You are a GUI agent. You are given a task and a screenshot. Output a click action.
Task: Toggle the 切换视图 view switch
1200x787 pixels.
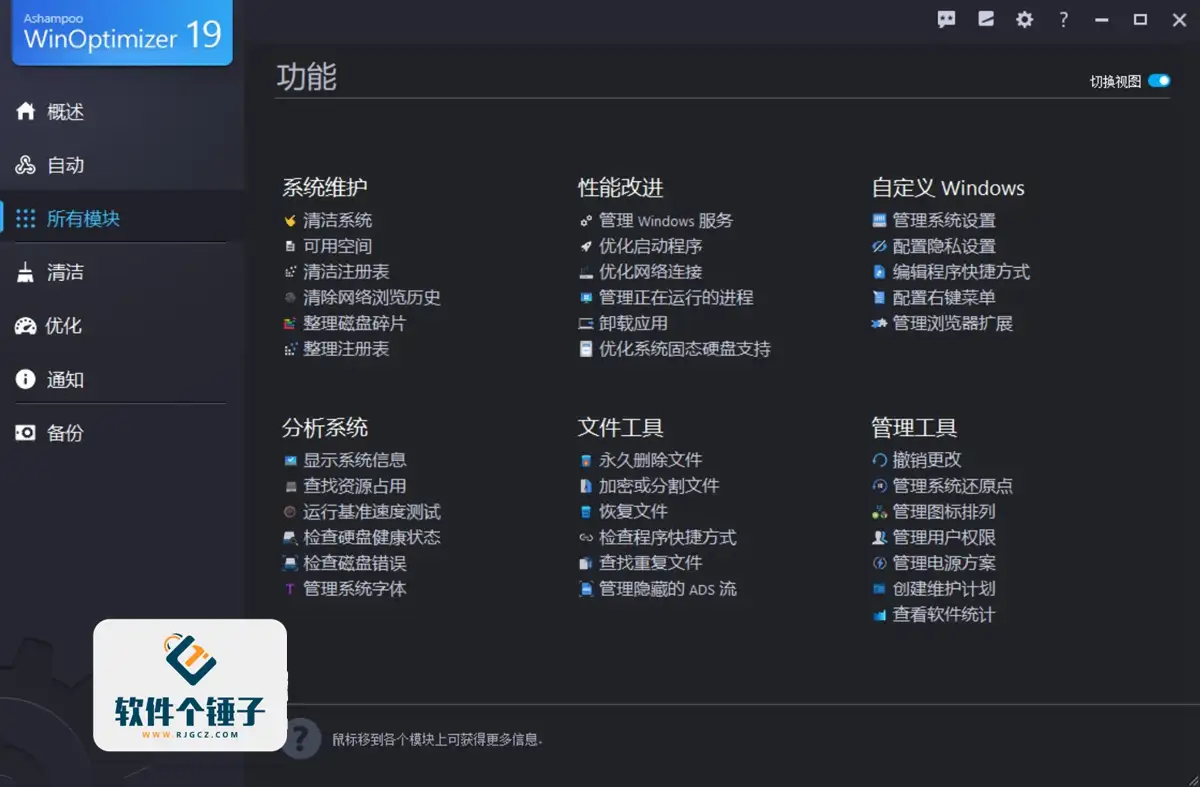[x=1159, y=81]
